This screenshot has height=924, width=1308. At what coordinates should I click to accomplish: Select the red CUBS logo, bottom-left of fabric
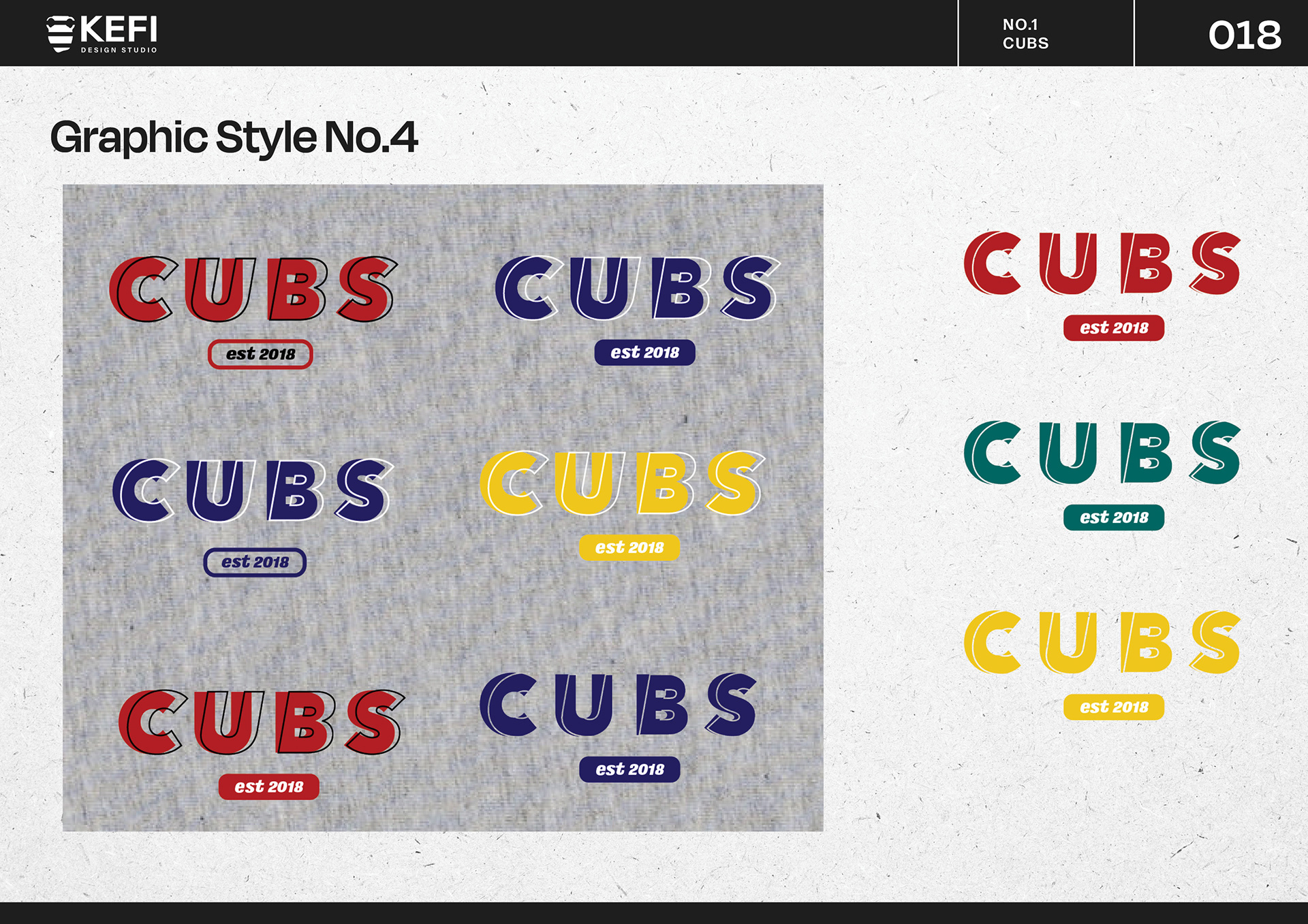click(x=262, y=722)
